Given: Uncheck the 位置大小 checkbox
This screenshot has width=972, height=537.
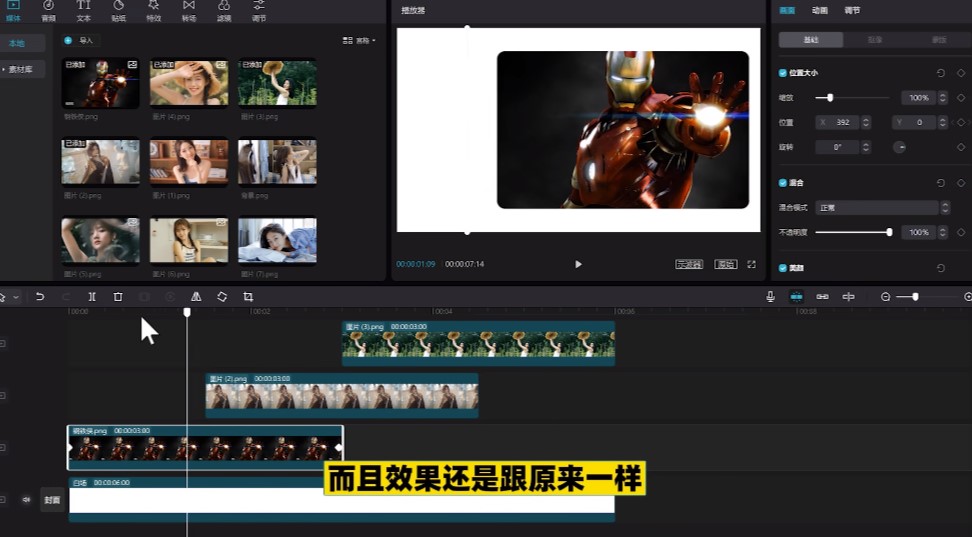Looking at the screenshot, I should point(782,73).
